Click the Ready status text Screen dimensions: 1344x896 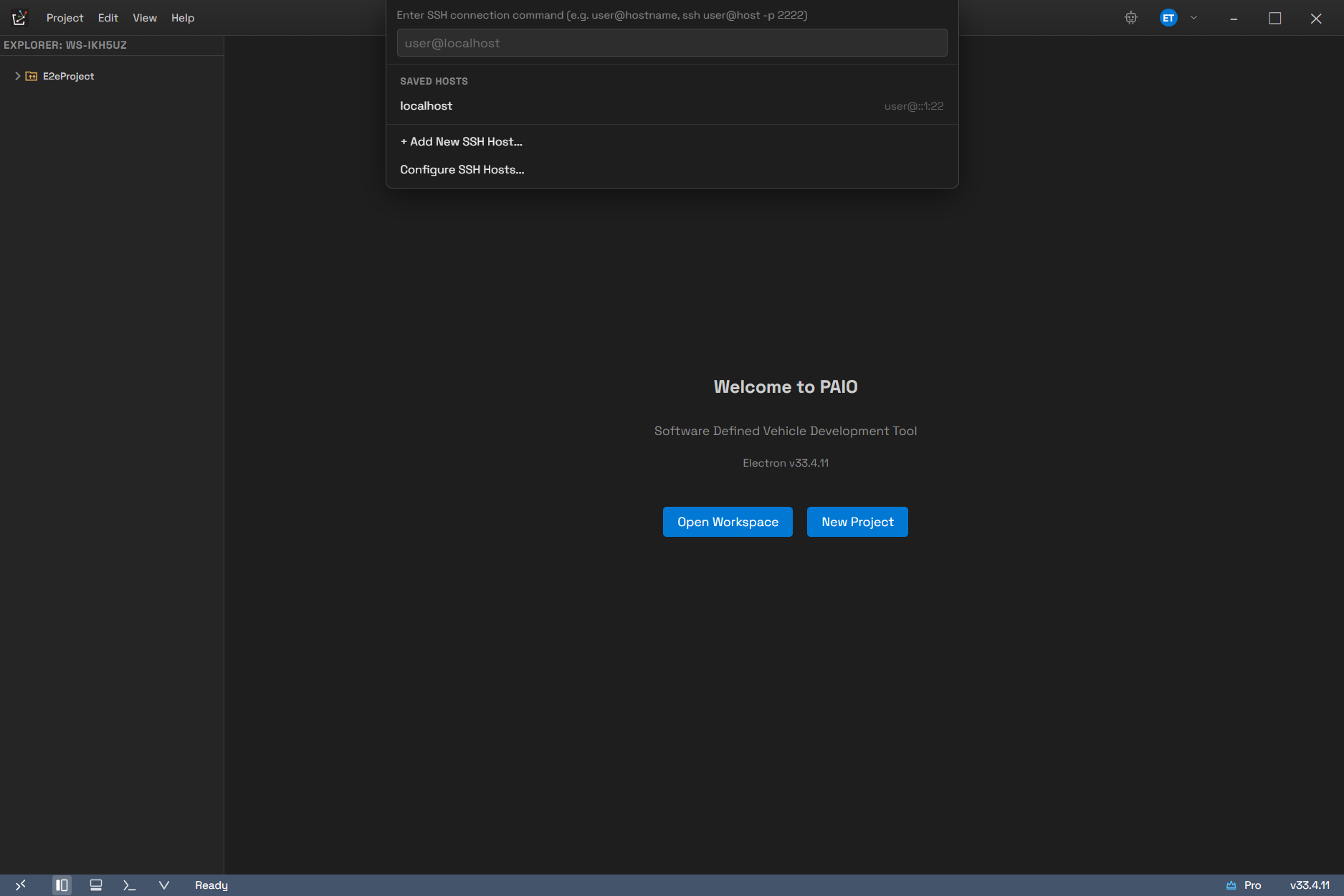point(211,885)
